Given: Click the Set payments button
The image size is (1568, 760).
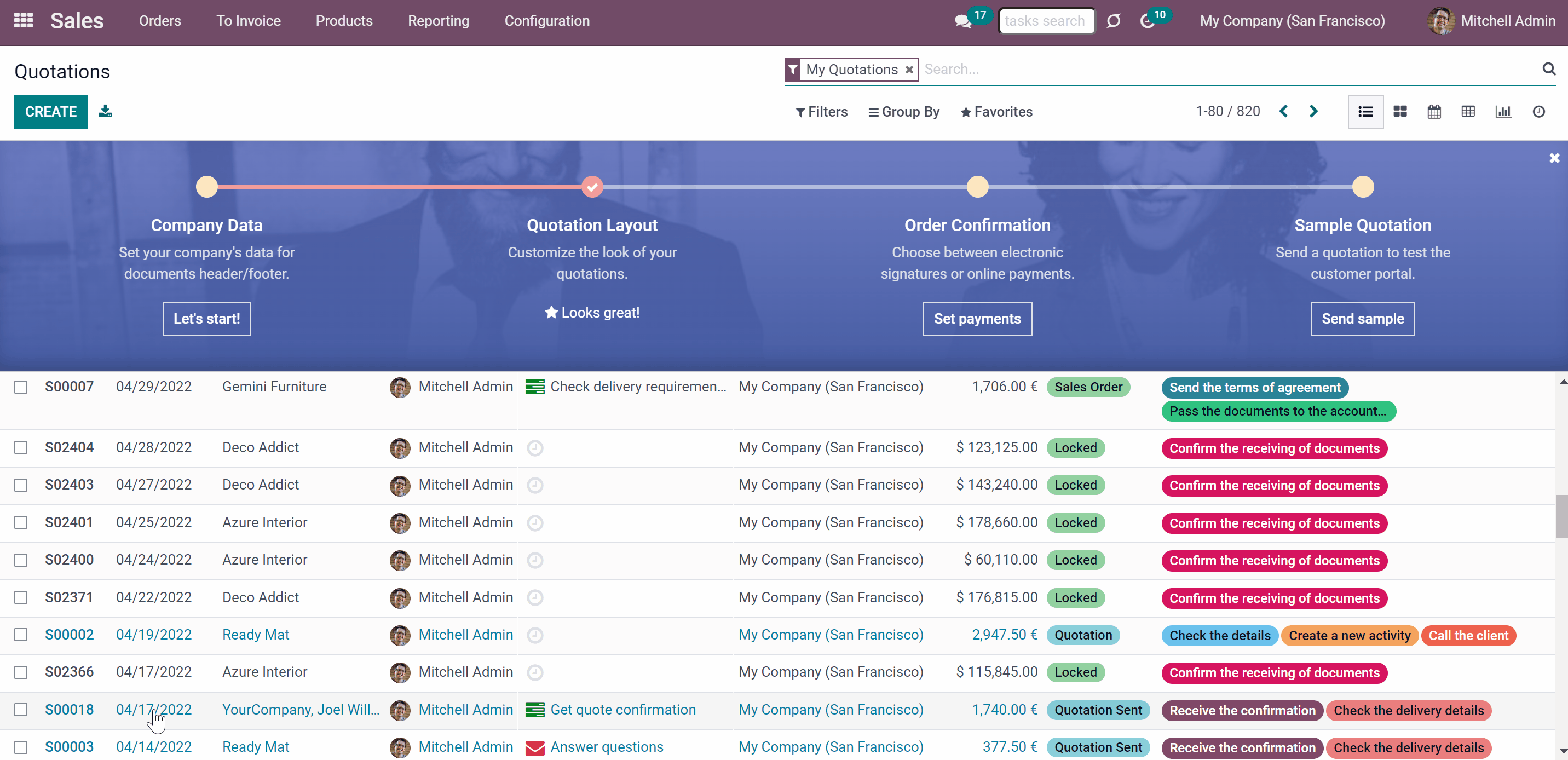Looking at the screenshot, I should [978, 319].
